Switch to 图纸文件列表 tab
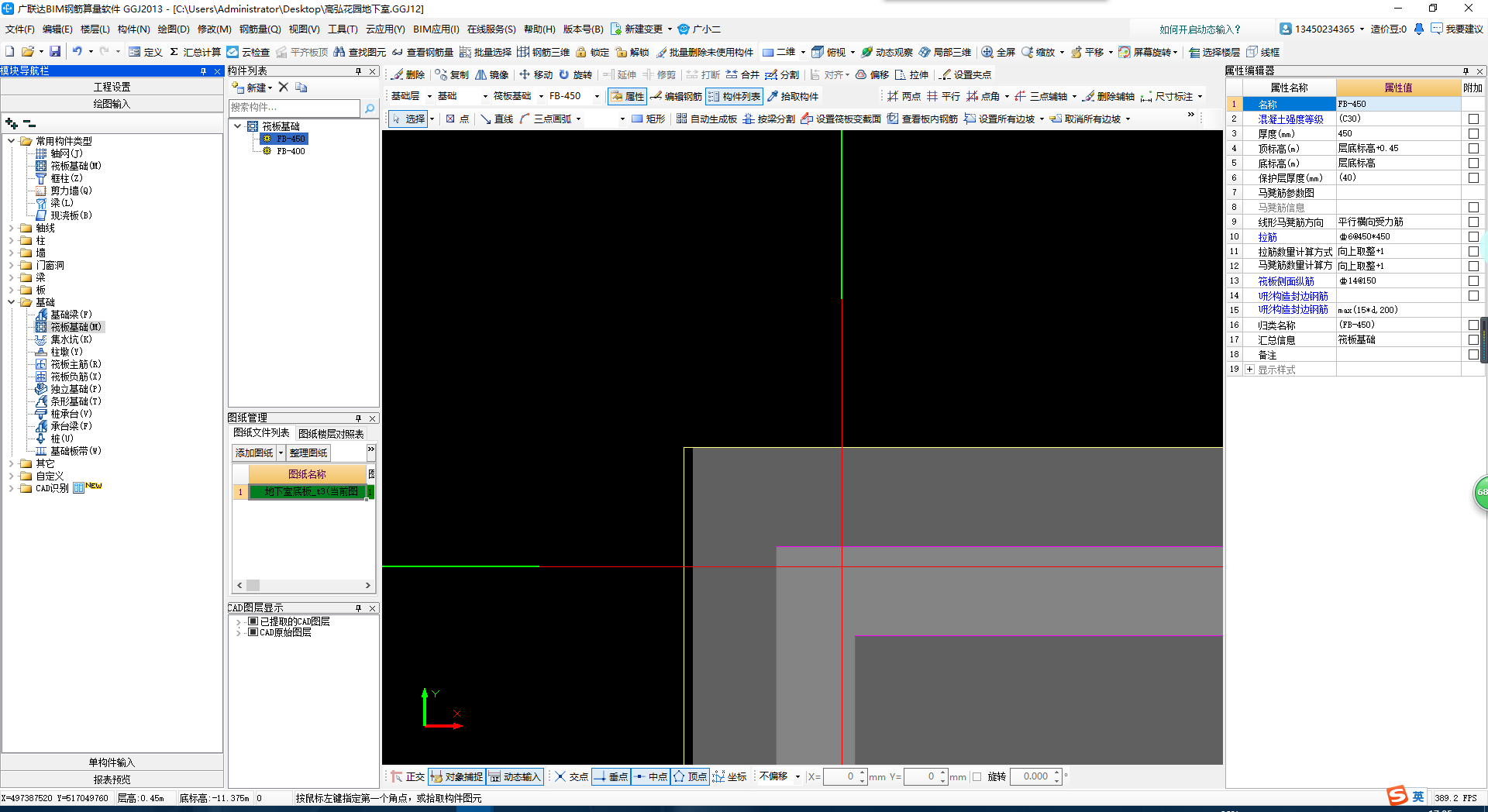The width and height of the screenshot is (1488, 812). 261,433
